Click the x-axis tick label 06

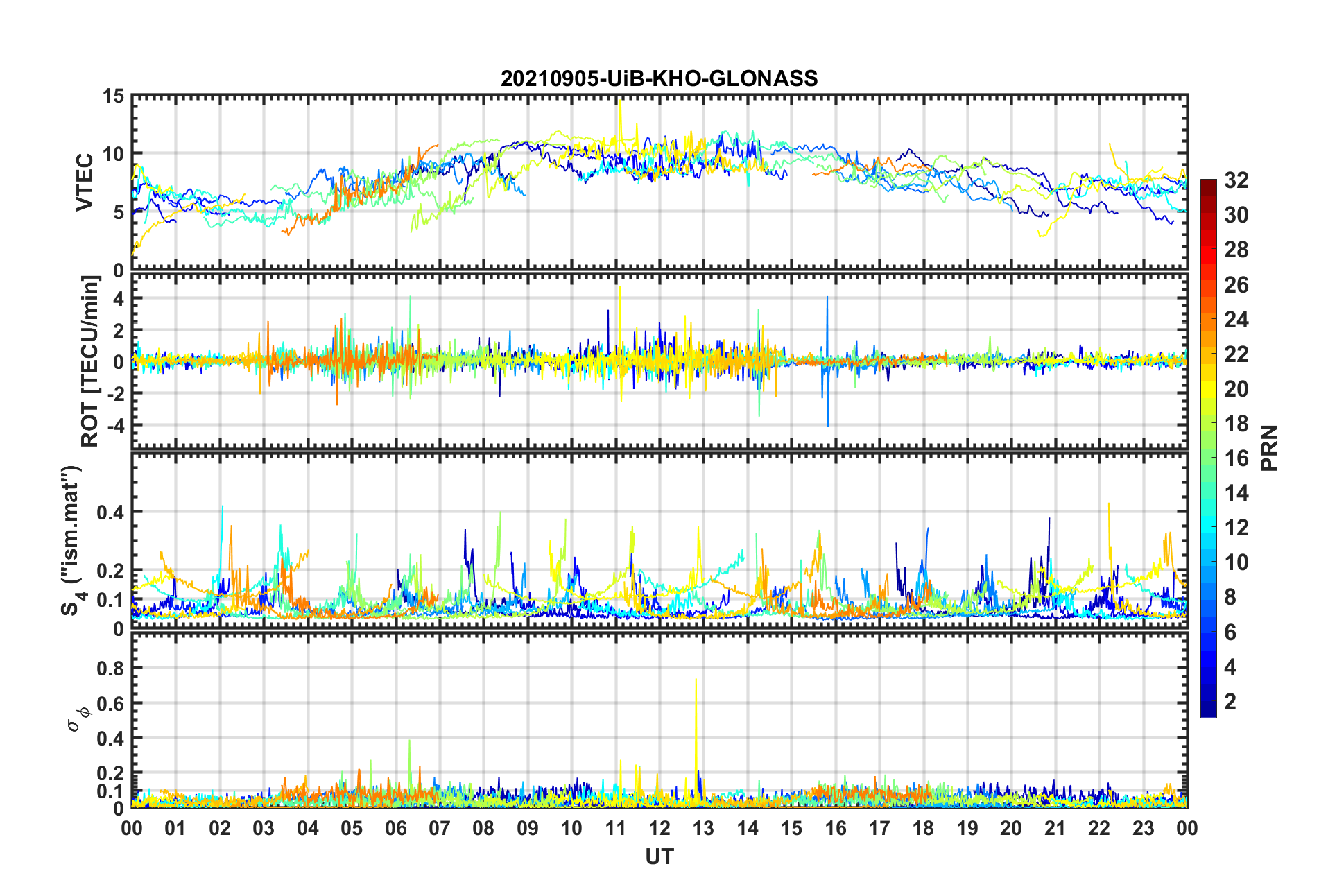click(x=395, y=828)
